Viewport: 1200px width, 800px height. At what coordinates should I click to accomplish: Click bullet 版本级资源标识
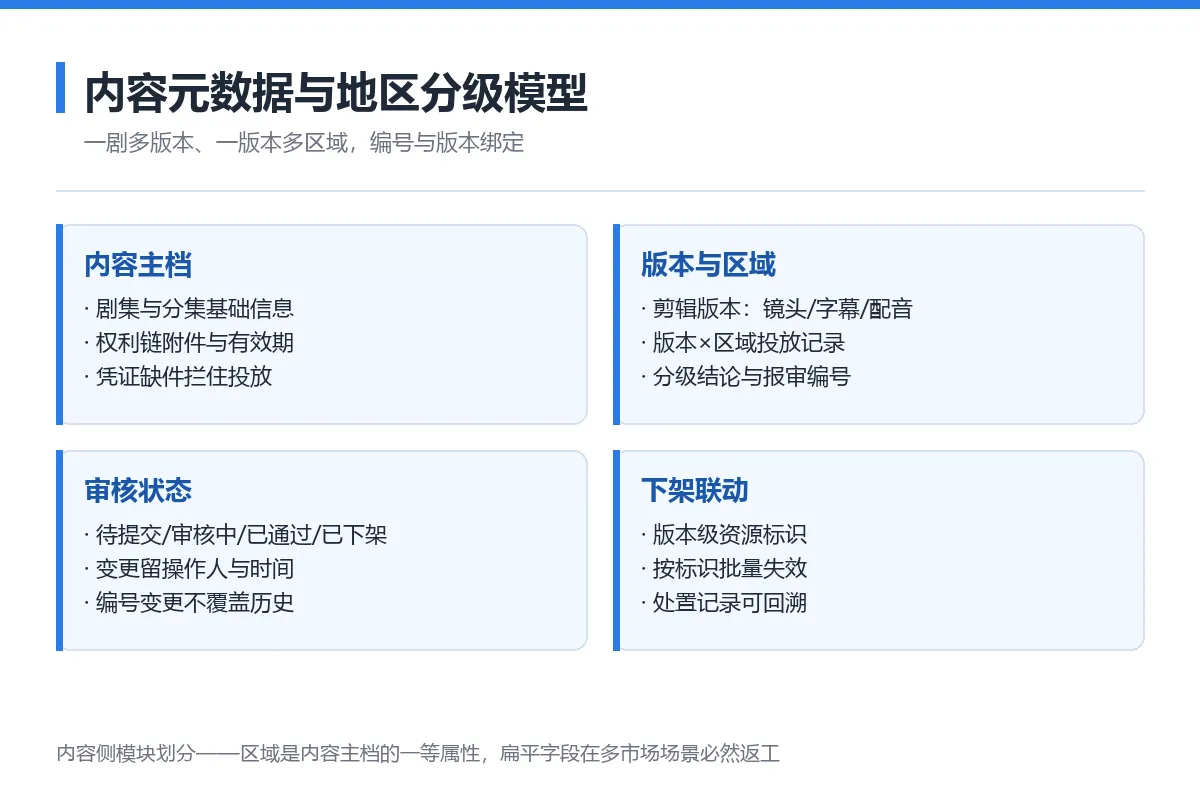[724, 535]
